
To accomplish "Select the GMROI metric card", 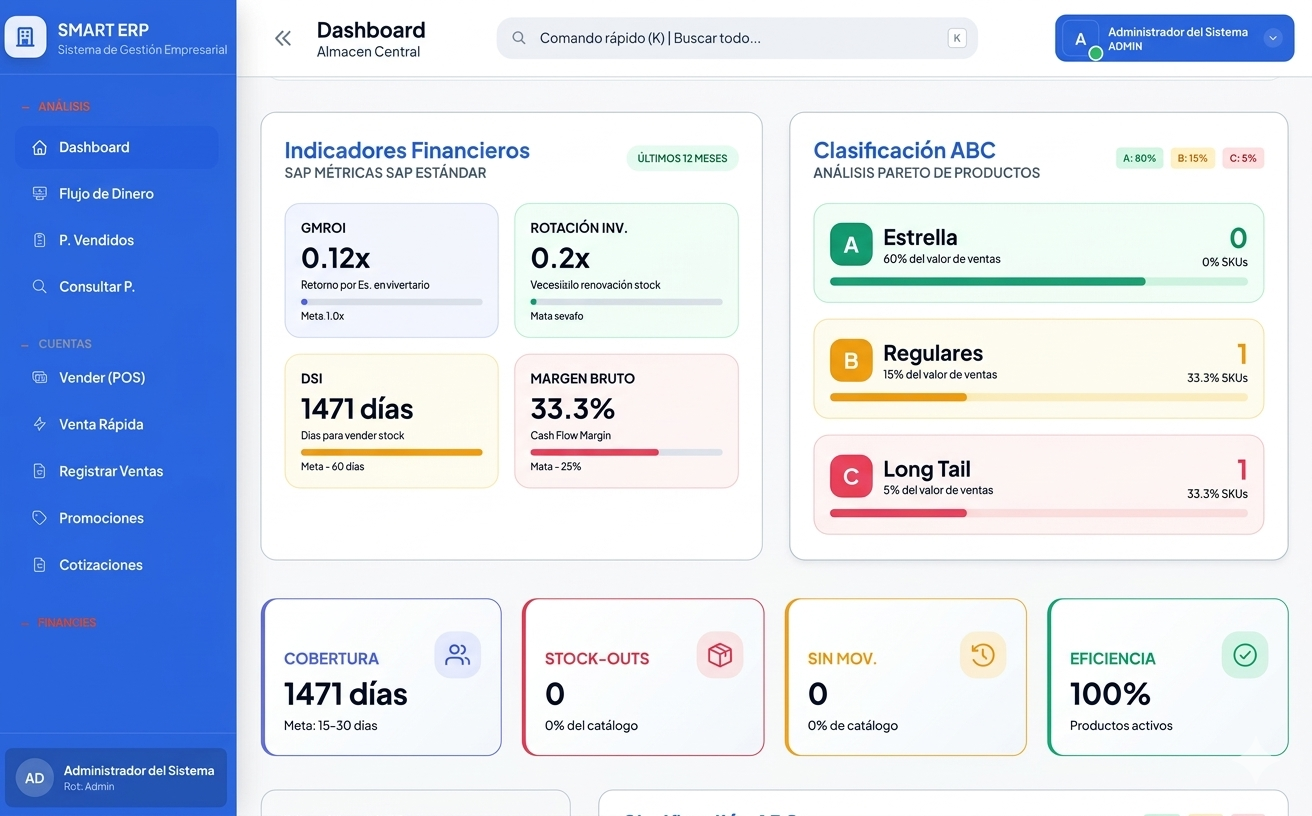I will pyautogui.click(x=392, y=270).
